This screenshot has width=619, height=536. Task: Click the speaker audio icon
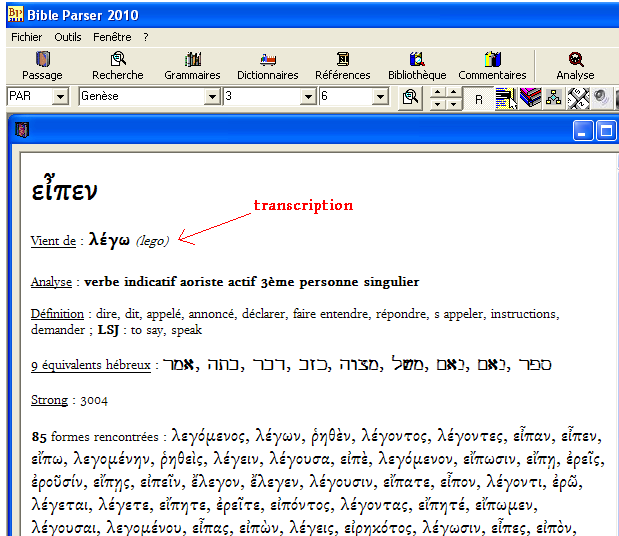[x=601, y=97]
